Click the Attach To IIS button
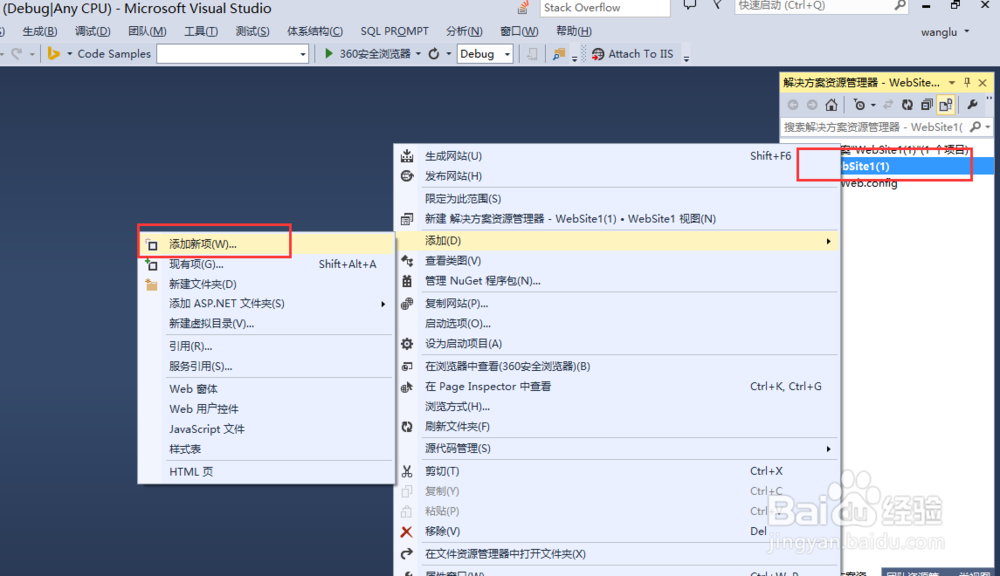Screen dimensions: 1000x576 coord(632,54)
